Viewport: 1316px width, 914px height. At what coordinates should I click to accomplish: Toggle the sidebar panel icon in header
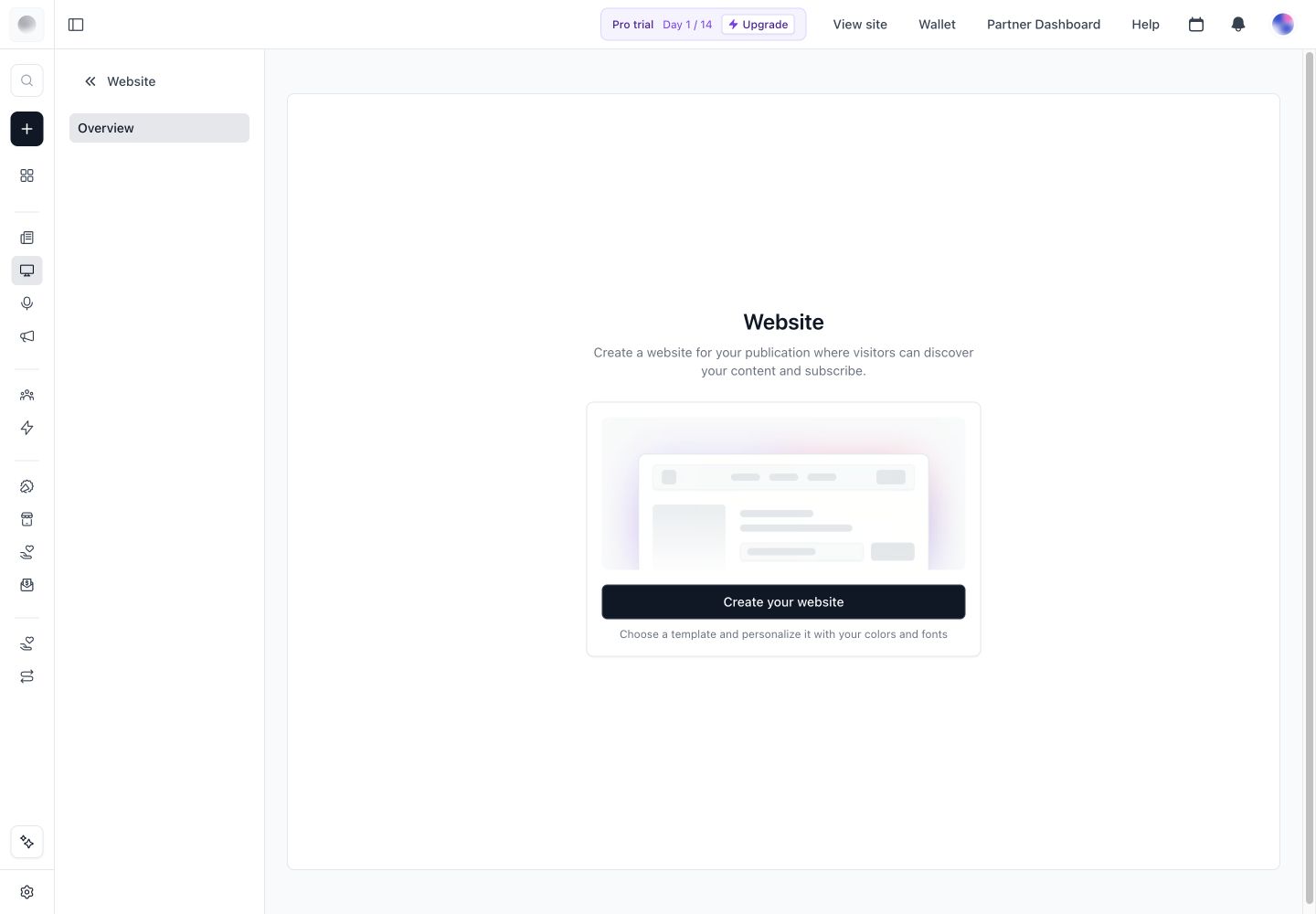tap(76, 25)
